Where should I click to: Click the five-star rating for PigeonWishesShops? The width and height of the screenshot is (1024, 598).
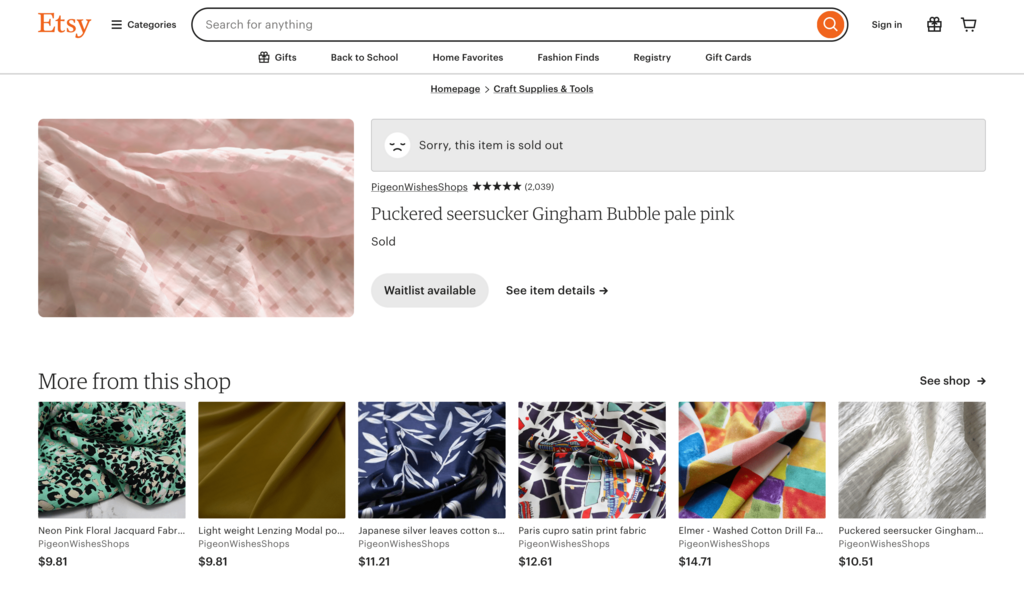pyautogui.click(x=497, y=186)
